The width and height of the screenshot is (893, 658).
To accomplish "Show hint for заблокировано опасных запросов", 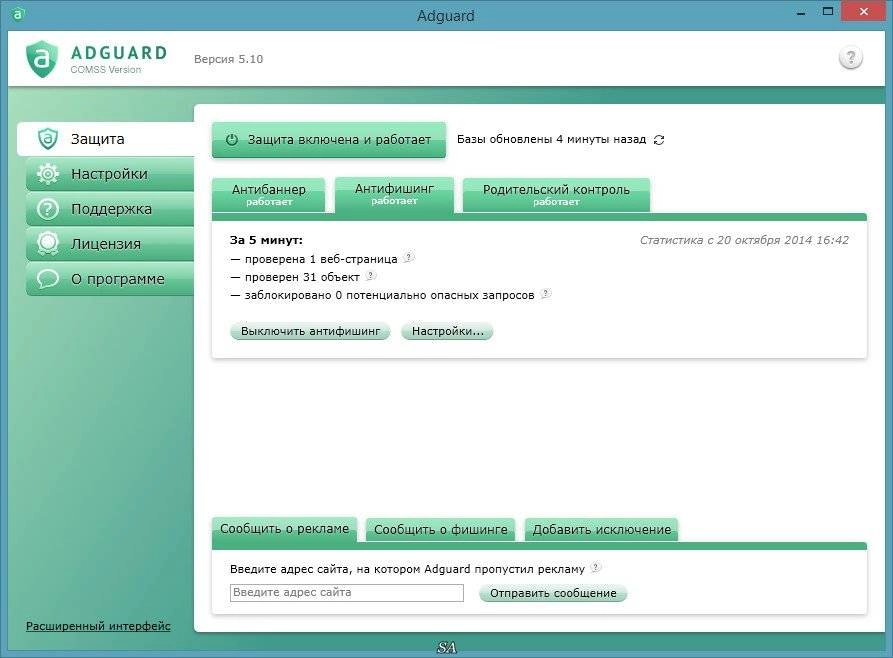I will point(545,294).
